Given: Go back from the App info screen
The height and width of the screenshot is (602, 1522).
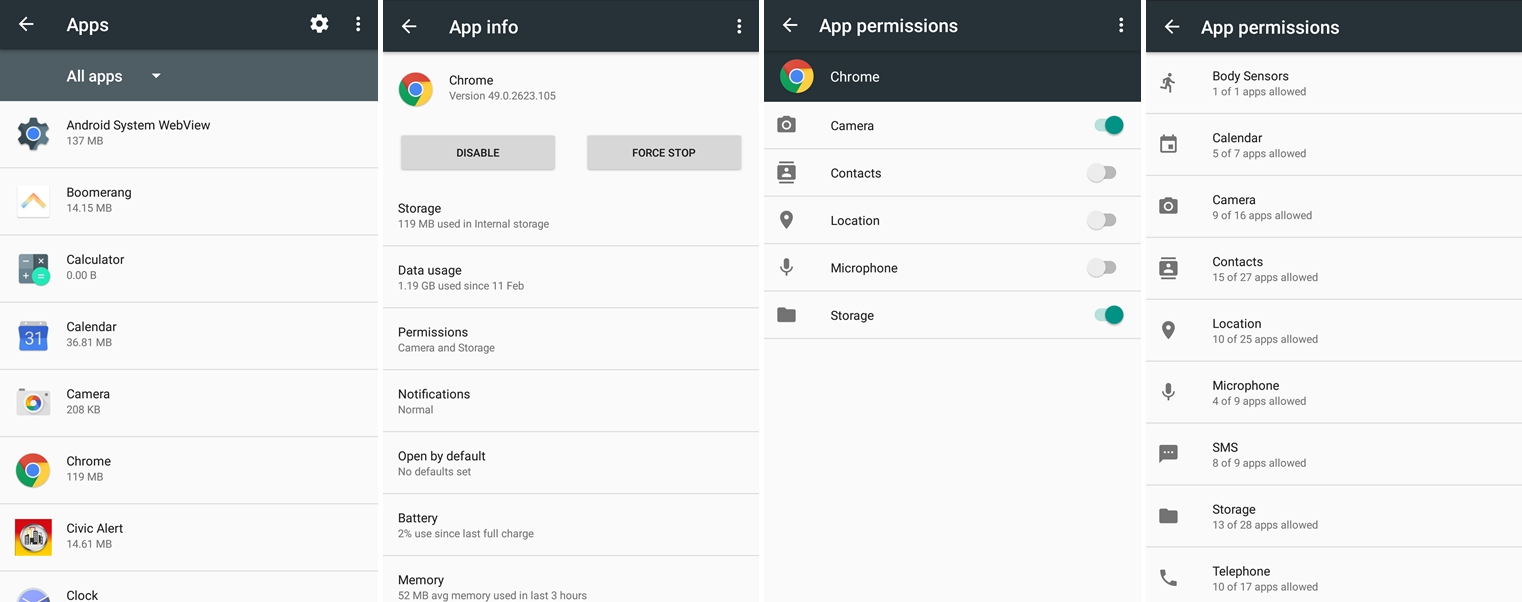Looking at the screenshot, I should pyautogui.click(x=409, y=27).
